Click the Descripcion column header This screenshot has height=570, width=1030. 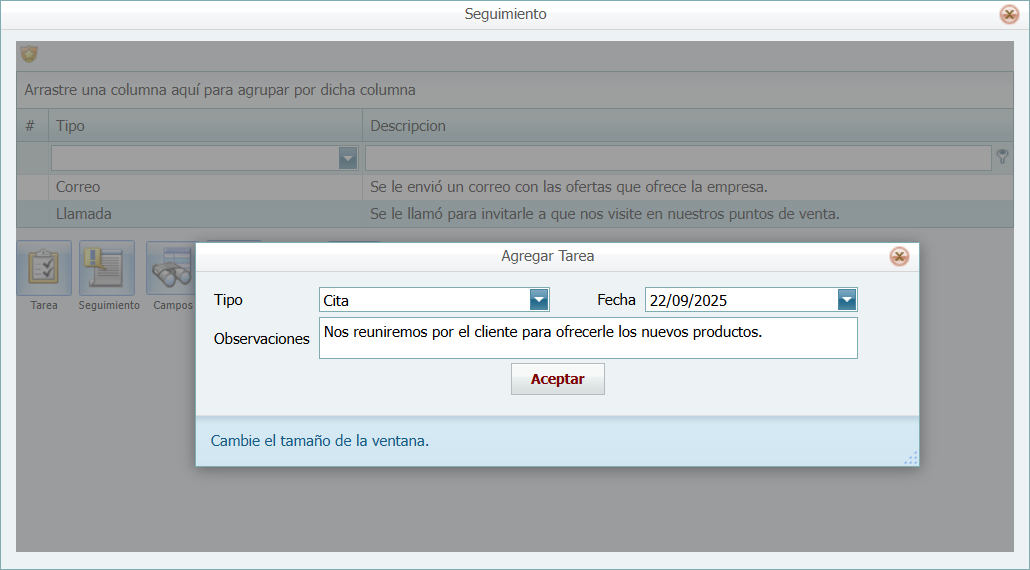pyautogui.click(x=688, y=125)
